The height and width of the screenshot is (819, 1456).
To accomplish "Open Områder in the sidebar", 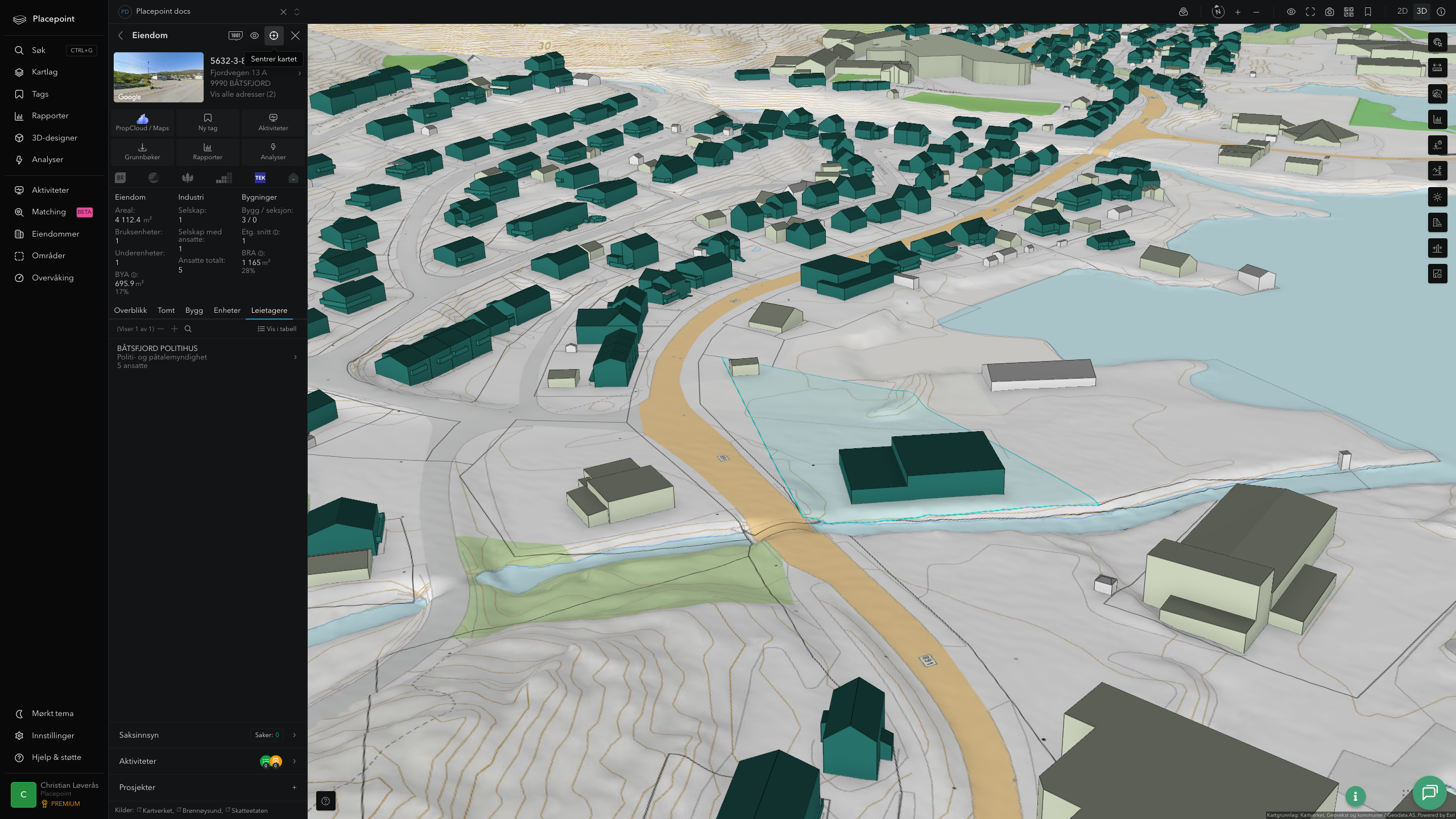I will [55, 256].
